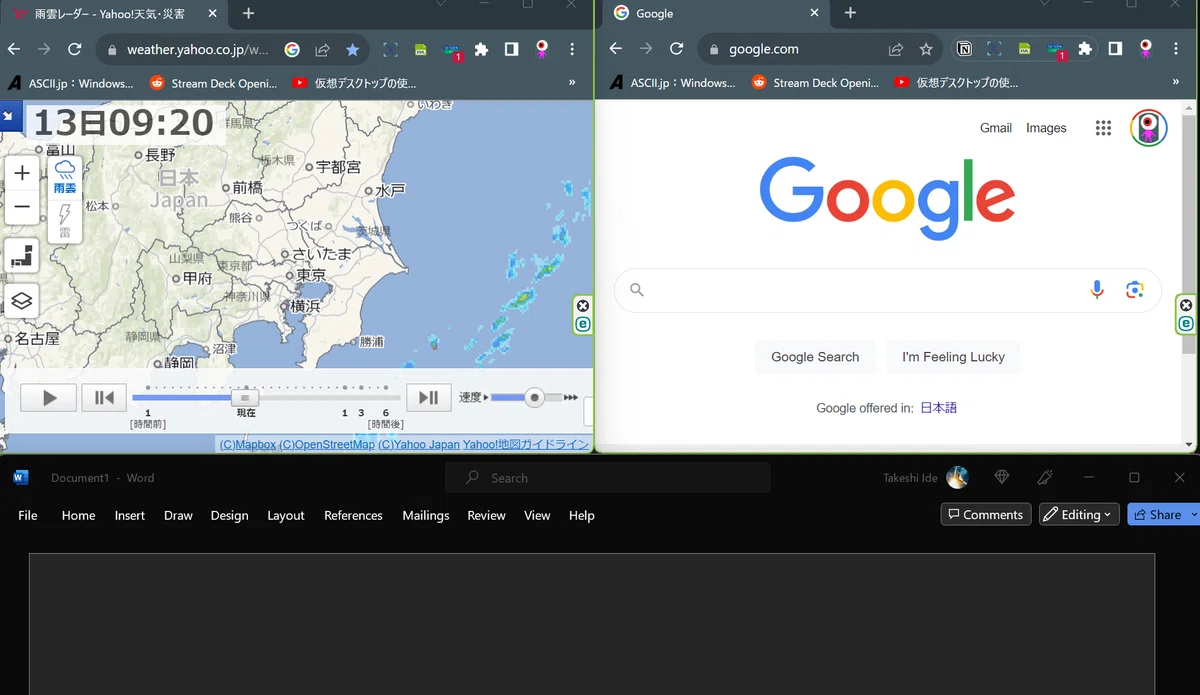Switch to the lightning (雷) radar mode
Screen dimensions: 1200x695
point(65,220)
